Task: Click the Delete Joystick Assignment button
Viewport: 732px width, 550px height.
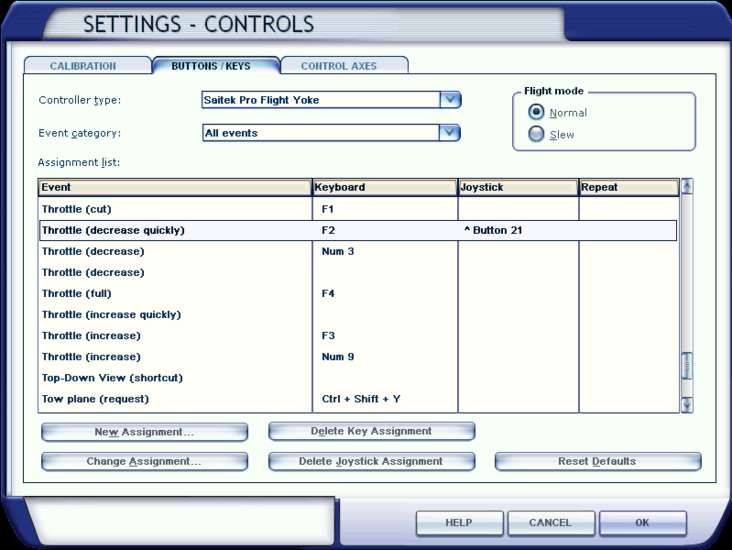Action: (372, 461)
